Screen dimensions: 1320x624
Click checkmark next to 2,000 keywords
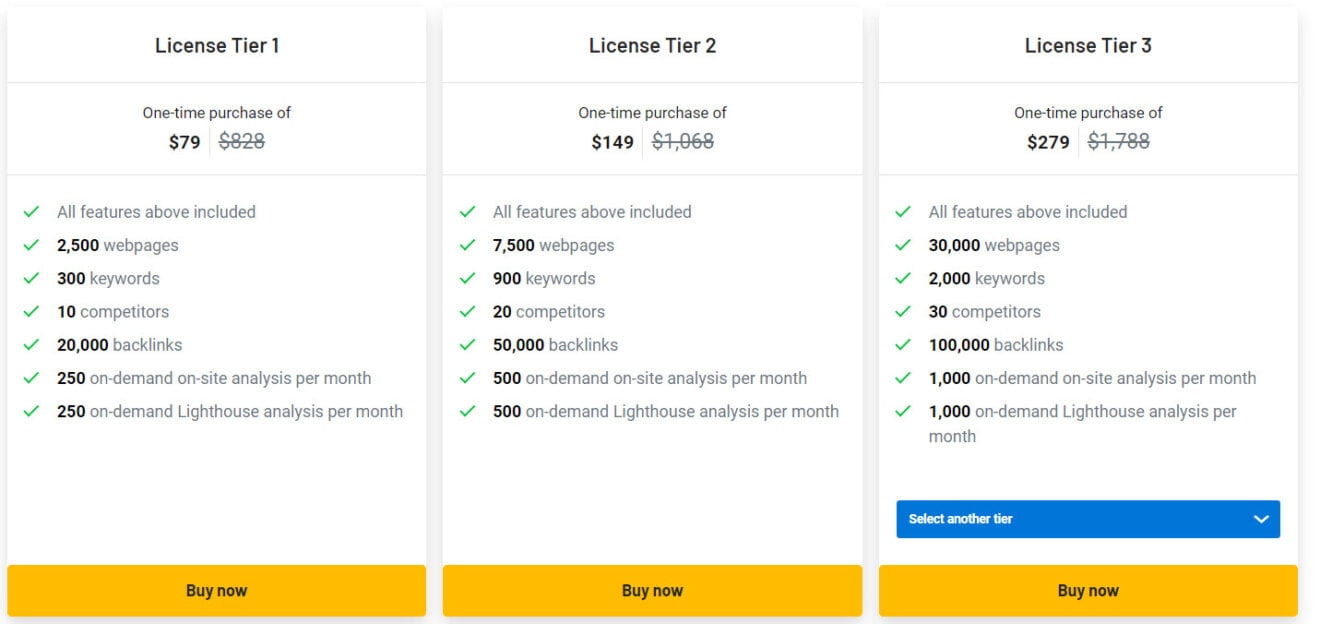[x=903, y=278]
